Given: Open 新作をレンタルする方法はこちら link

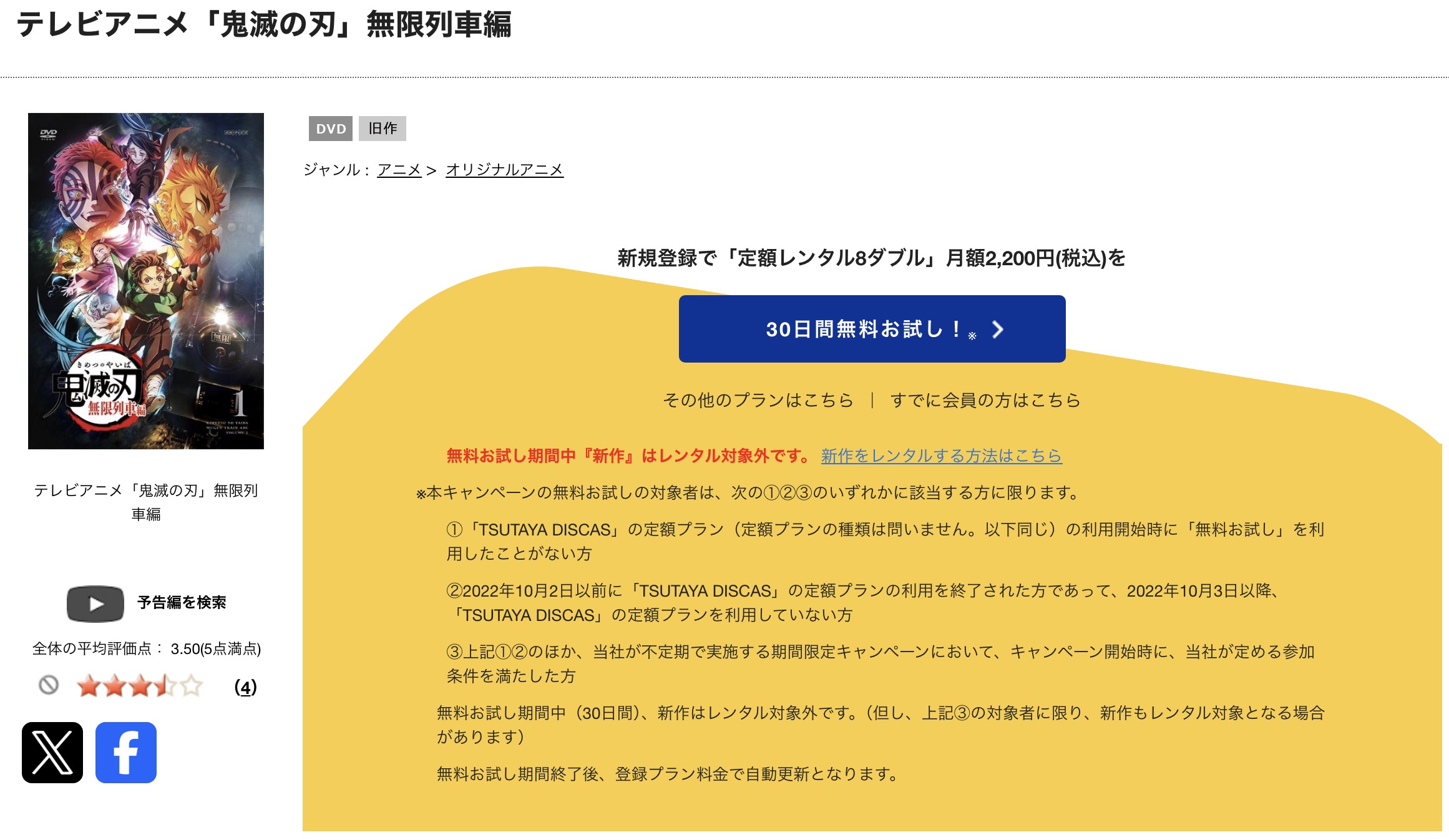Looking at the screenshot, I should (x=941, y=456).
